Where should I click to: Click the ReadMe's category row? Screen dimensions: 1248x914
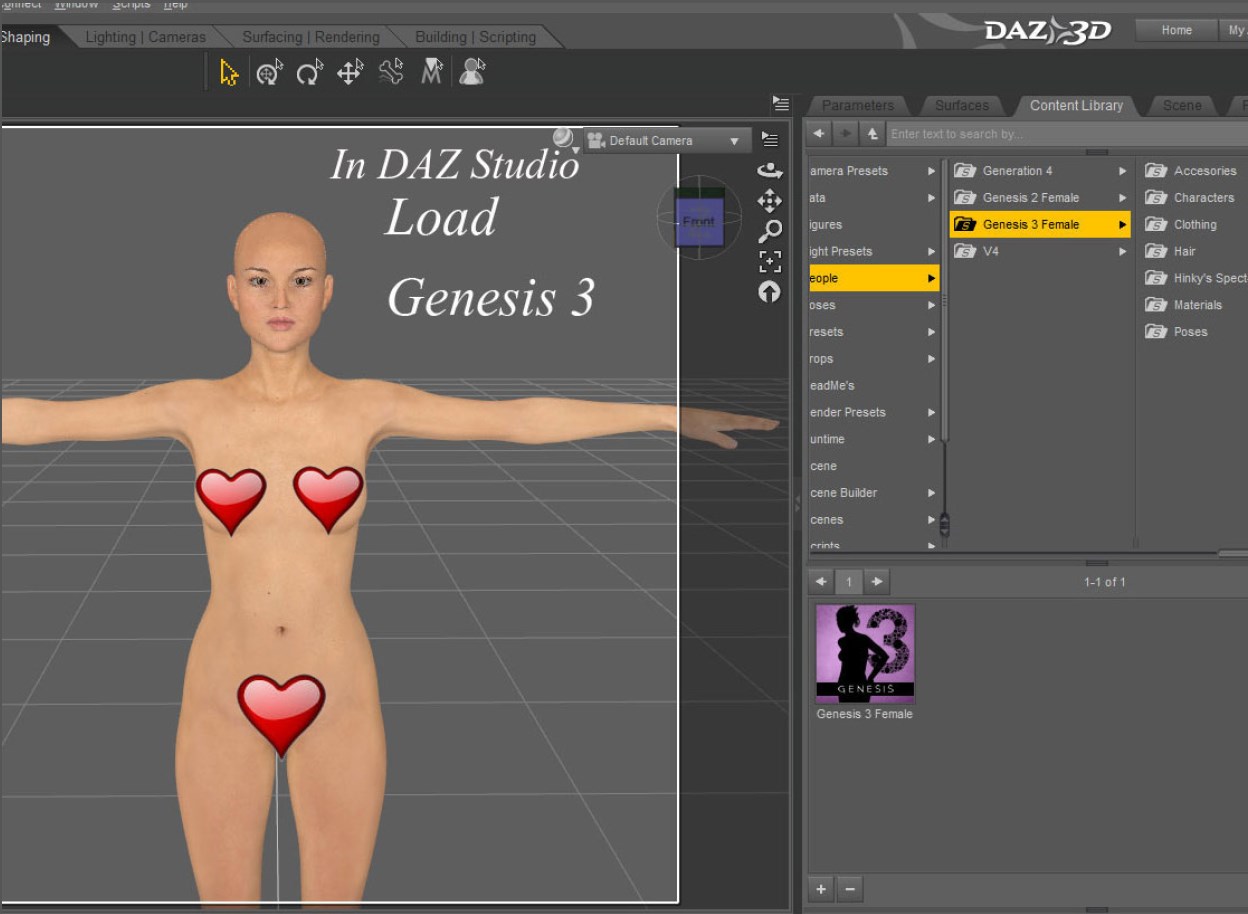click(873, 385)
